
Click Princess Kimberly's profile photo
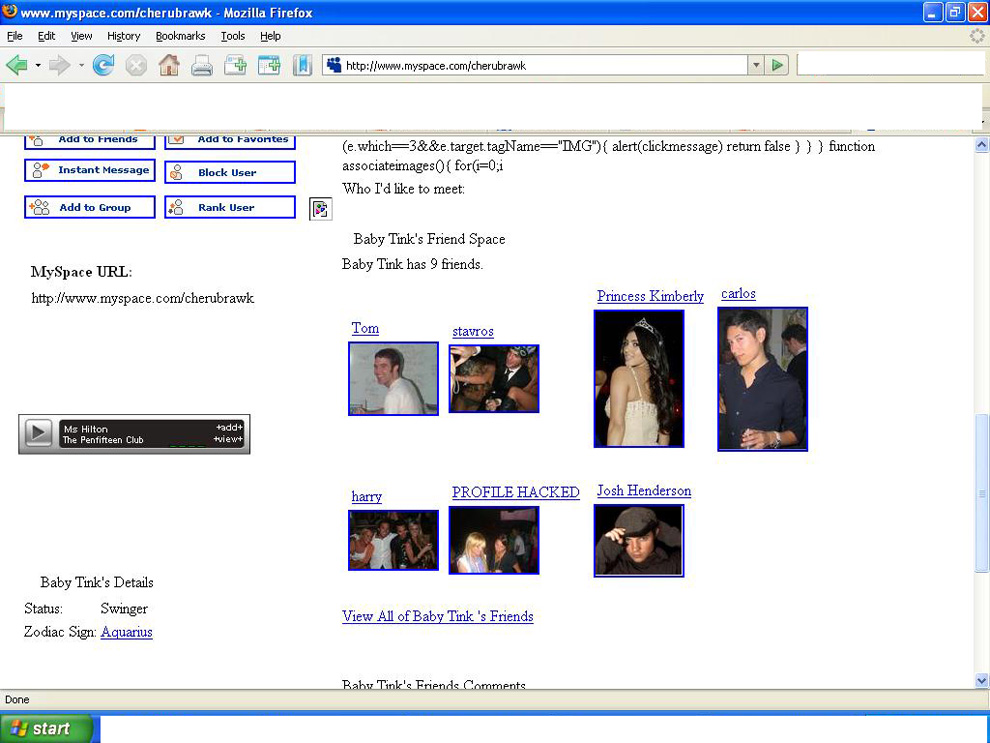(x=639, y=379)
